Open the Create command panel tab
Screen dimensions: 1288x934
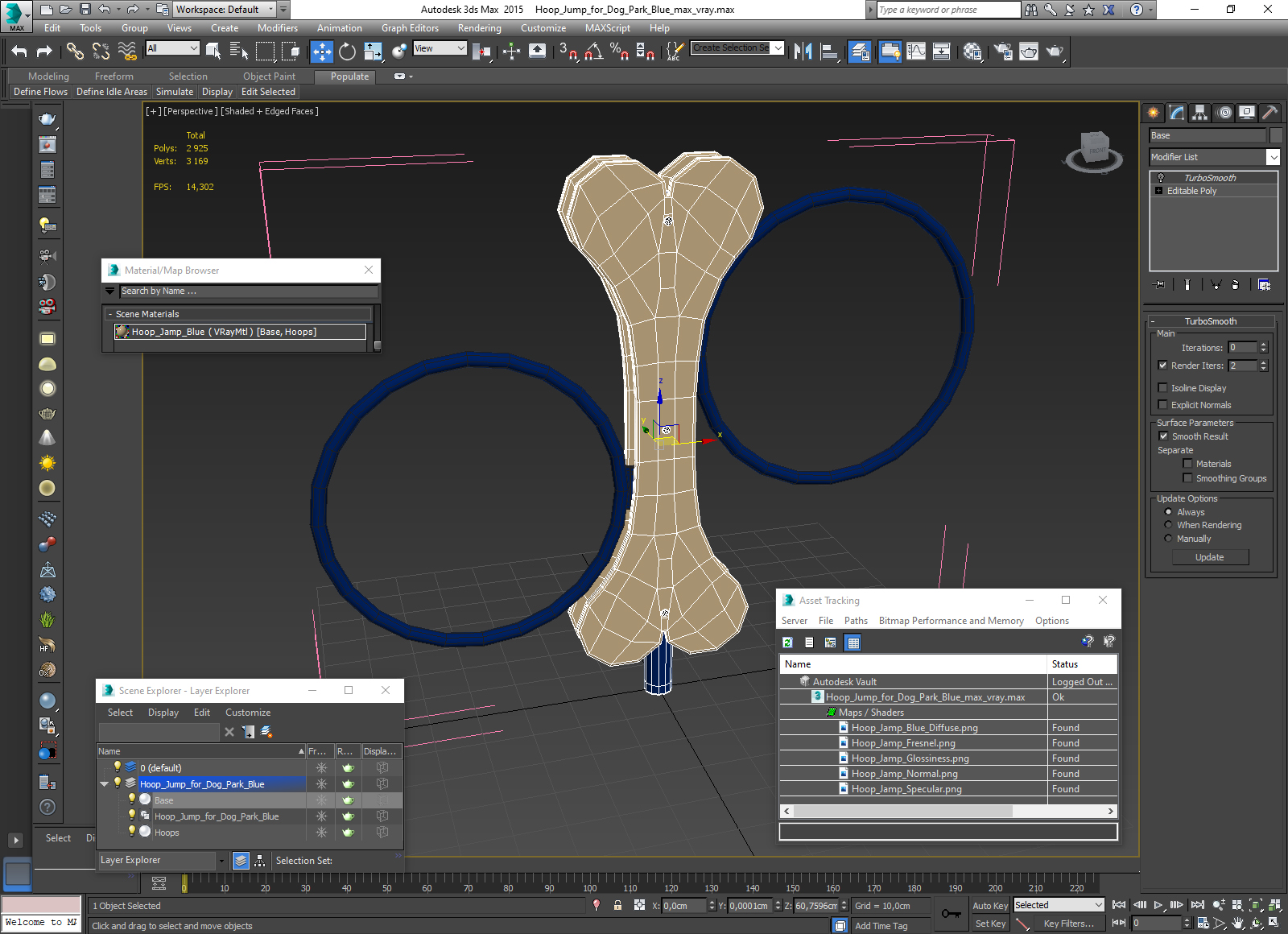[x=1154, y=113]
